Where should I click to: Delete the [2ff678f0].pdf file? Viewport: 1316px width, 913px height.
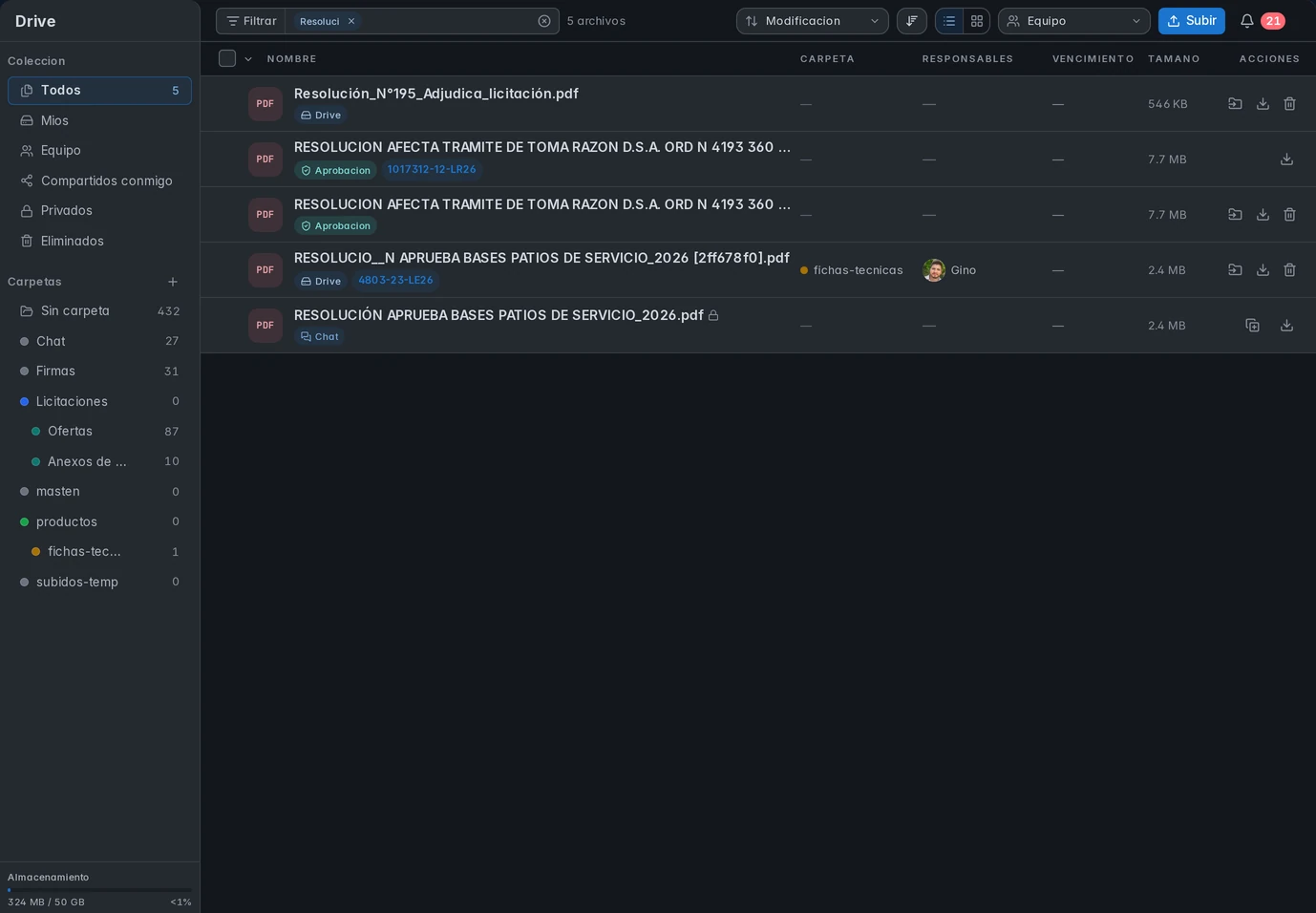click(1289, 270)
